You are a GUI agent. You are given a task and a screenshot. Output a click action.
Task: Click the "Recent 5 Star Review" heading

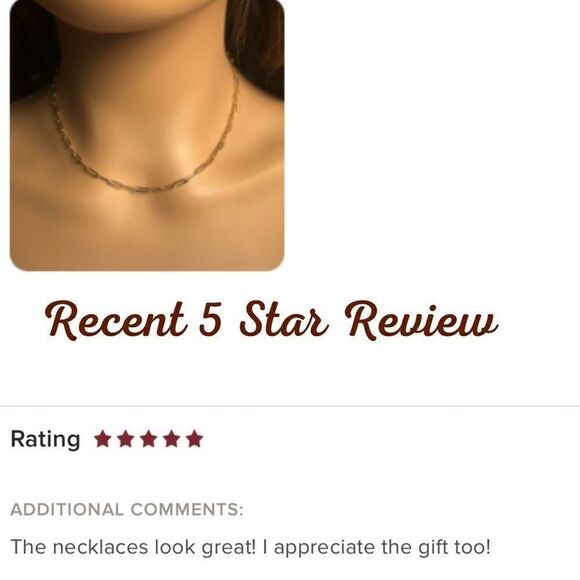[x=272, y=320]
